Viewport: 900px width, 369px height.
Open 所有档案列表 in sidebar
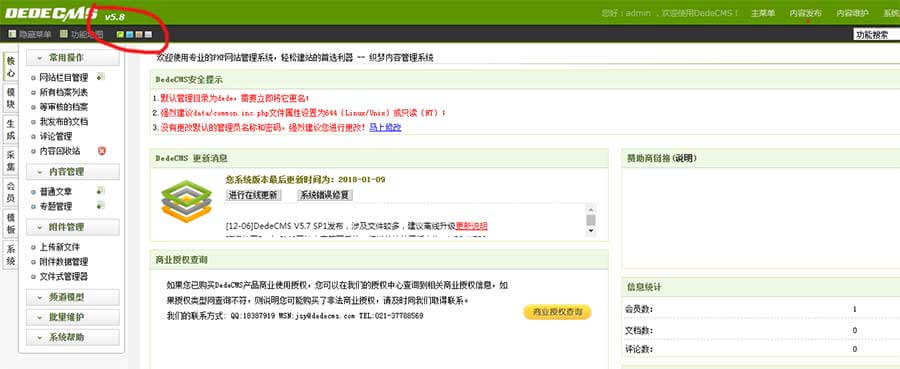point(64,92)
